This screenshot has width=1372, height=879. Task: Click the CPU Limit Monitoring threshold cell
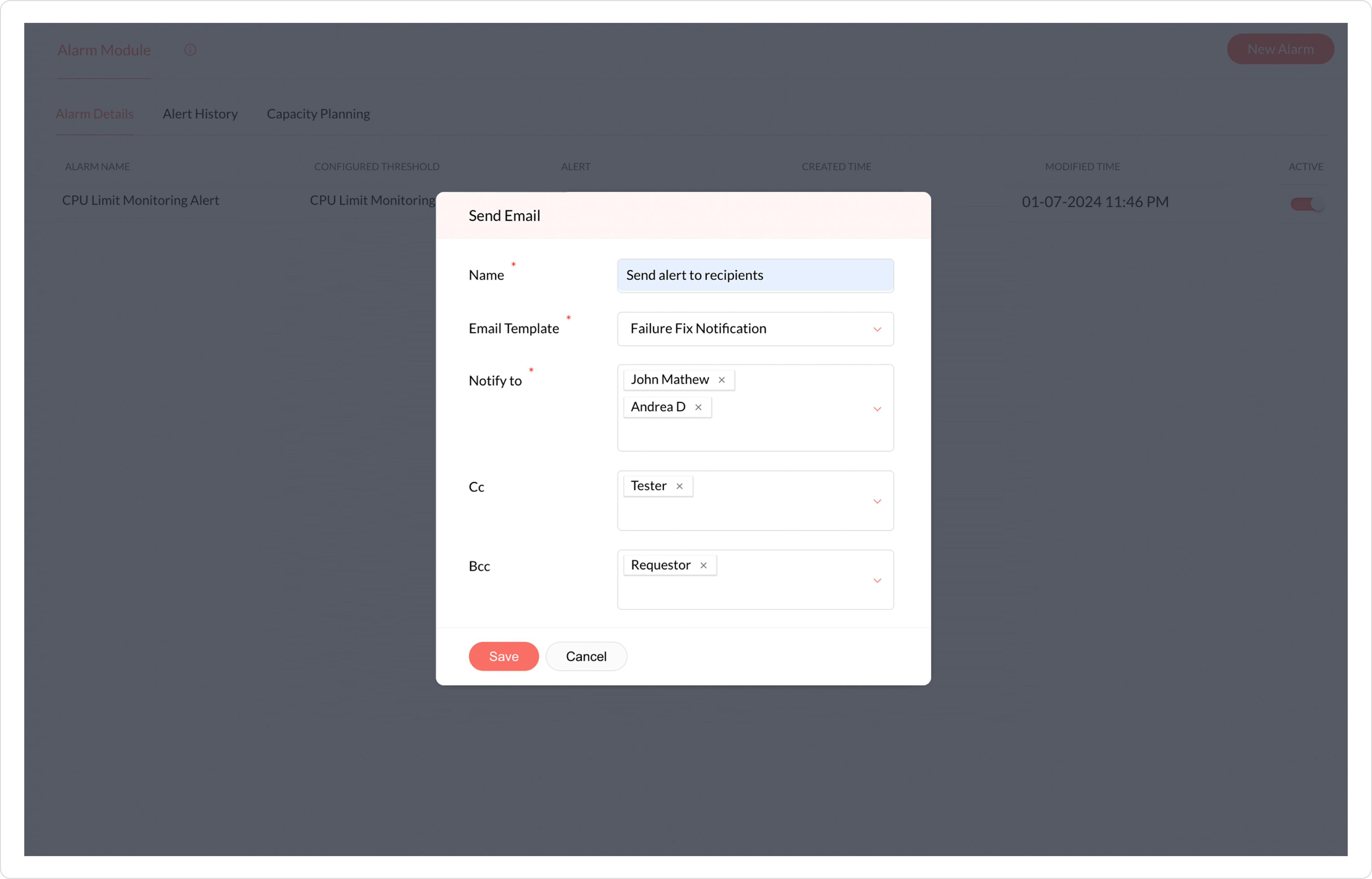372,200
